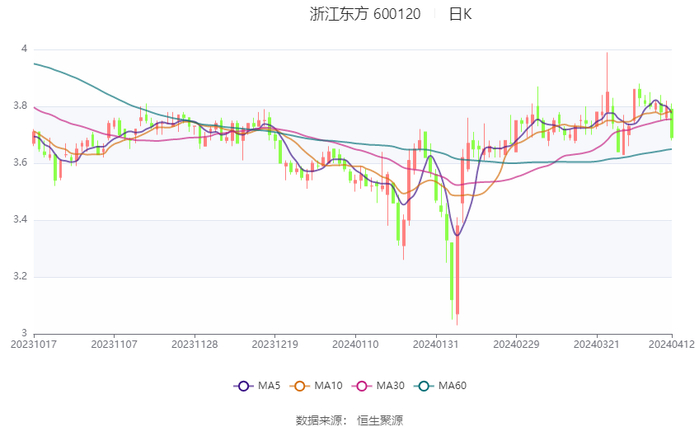Viewport: 700px width, 427px height.
Task: Click the orange MA10 legend marker
Action: [x=299, y=385]
